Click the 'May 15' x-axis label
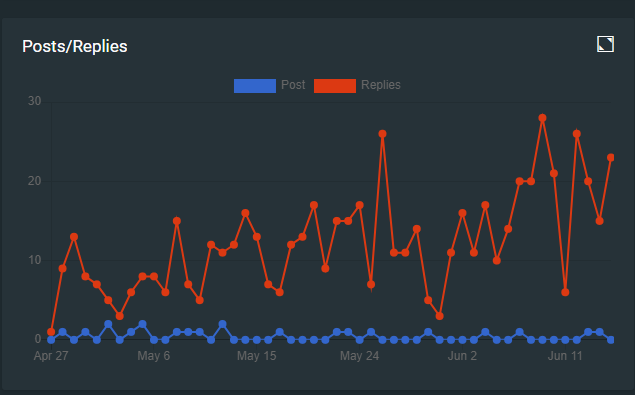Screen dimensions: 635x395 [x=256, y=356]
